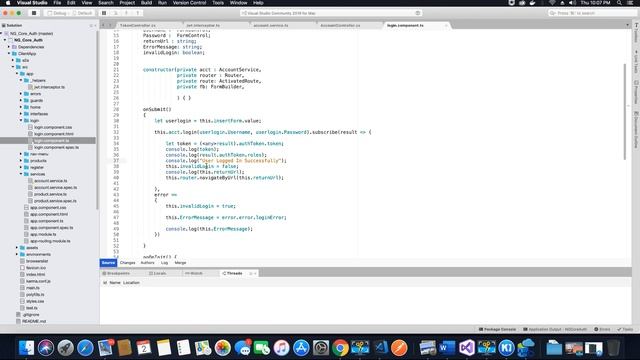Open Visual Studio Code from the Dock
Viewport: 640px width, 360px height.
pyautogui.click(x=380, y=348)
